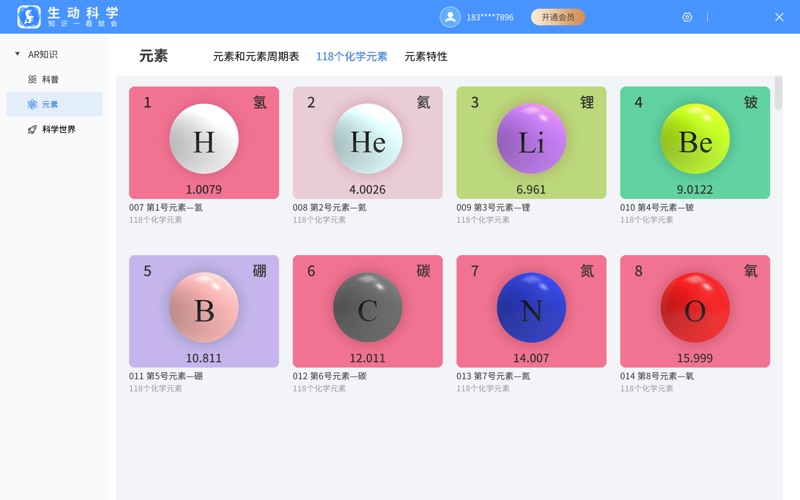
Task: Switch to 元素和元素周期表 tab
Action: point(256,57)
